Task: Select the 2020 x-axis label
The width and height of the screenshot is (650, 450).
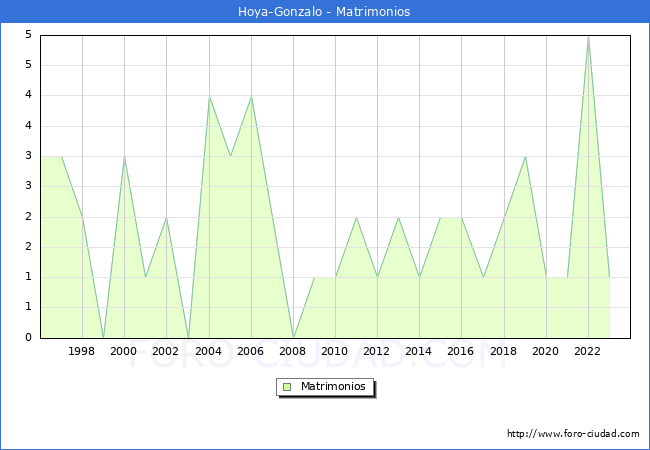Action: (546, 351)
